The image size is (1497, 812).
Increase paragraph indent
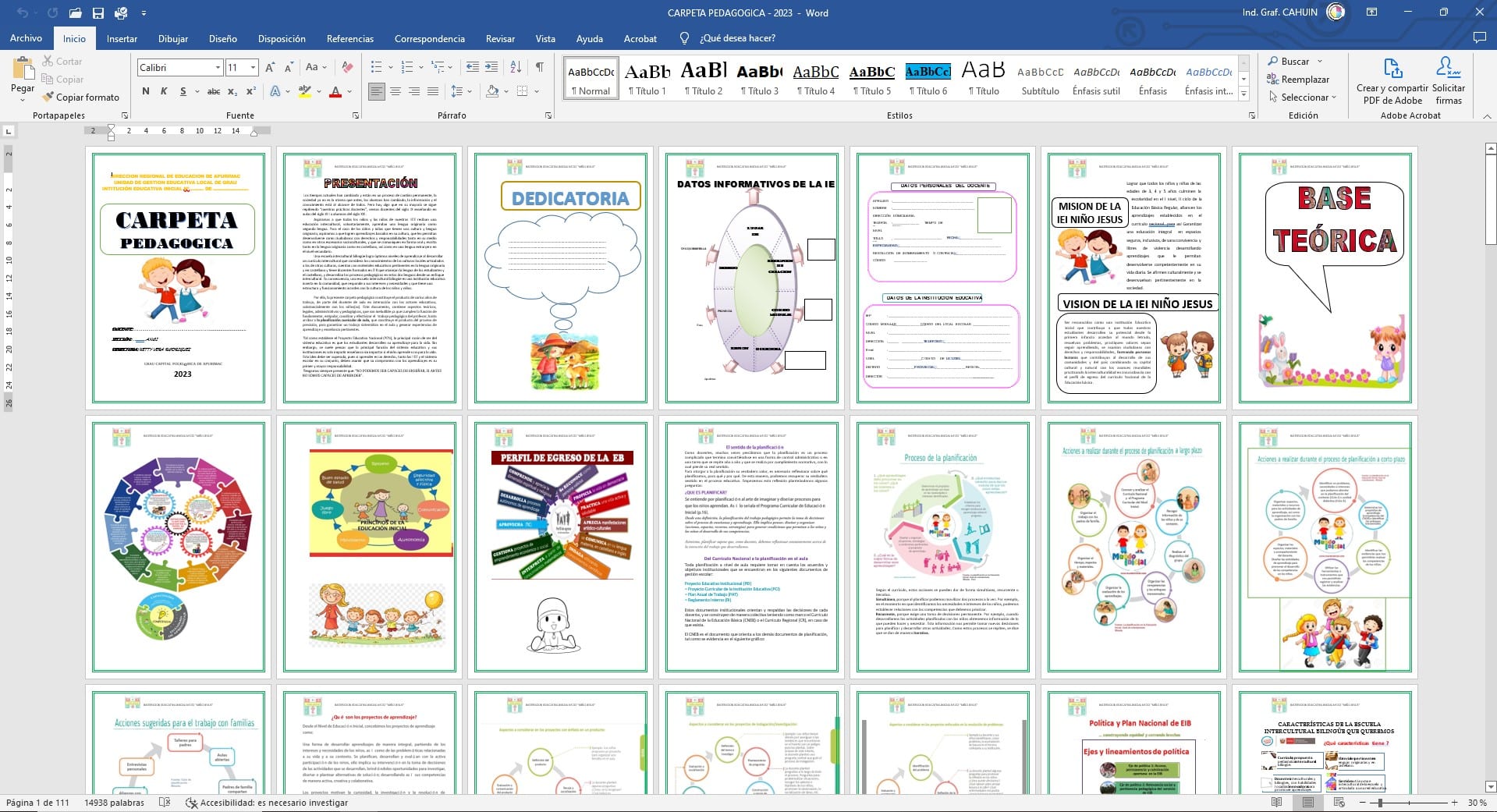click(x=491, y=68)
